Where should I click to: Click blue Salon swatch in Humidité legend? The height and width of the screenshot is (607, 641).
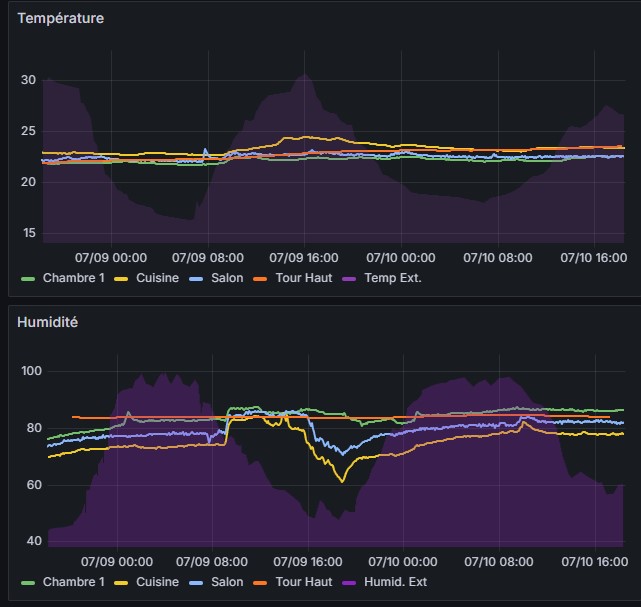(196, 582)
